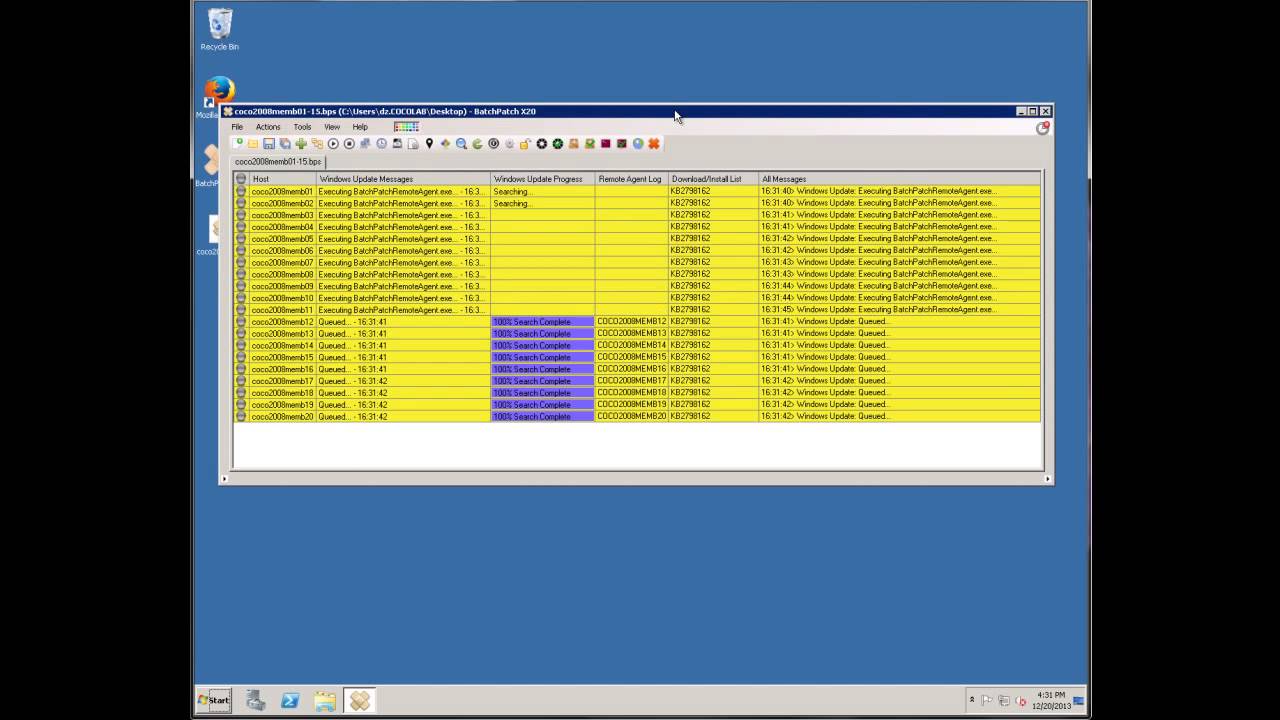The width and height of the screenshot is (1280, 720).
Task: Click the clock scheduler toolbar icon
Action: 381,144
